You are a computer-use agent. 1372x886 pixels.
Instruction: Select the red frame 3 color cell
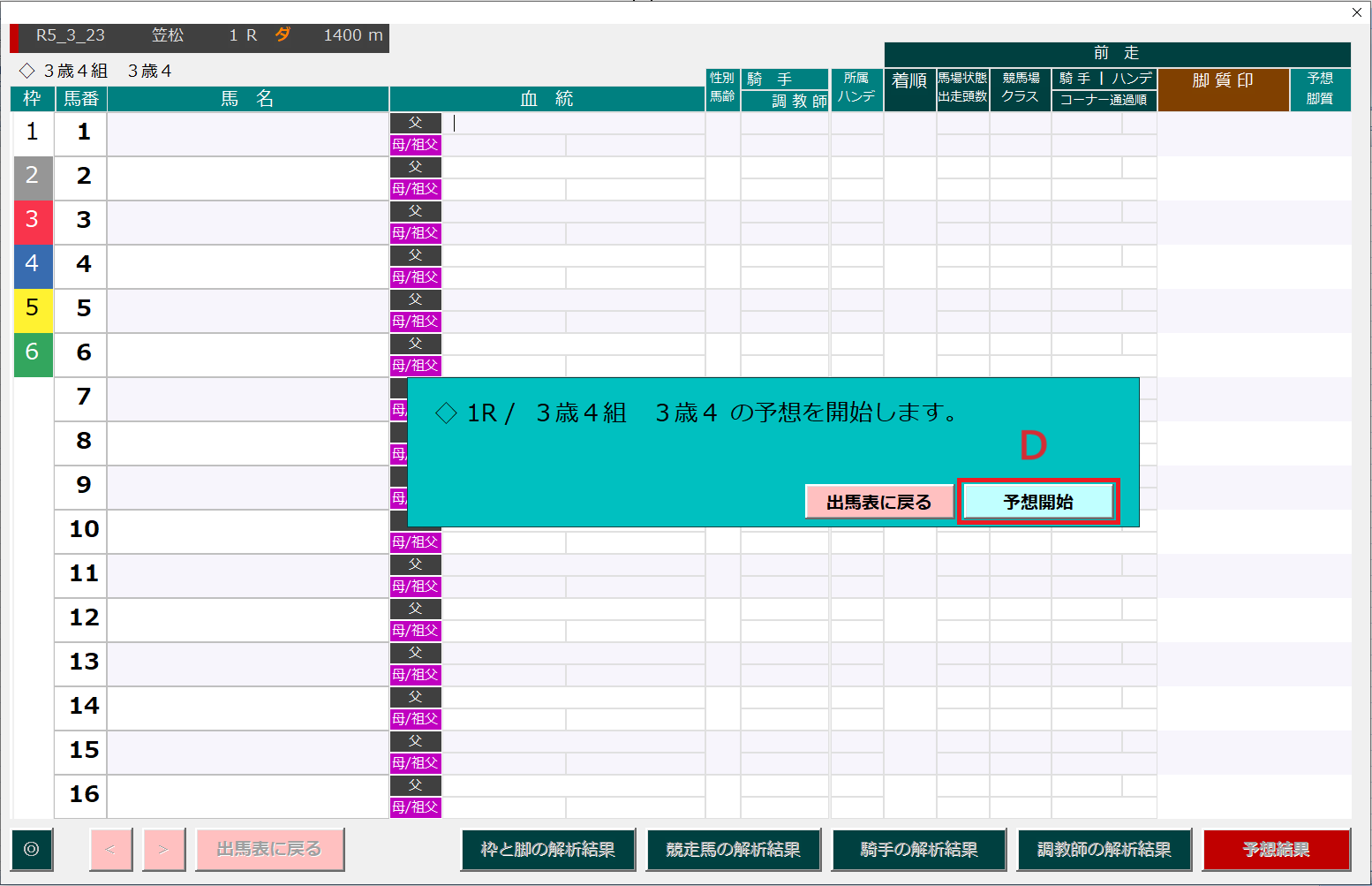click(33, 222)
